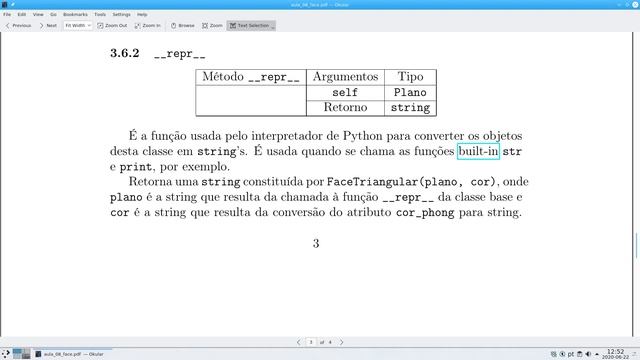The image size is (640, 360).
Task: Open the Settings menu
Action: 121,14
